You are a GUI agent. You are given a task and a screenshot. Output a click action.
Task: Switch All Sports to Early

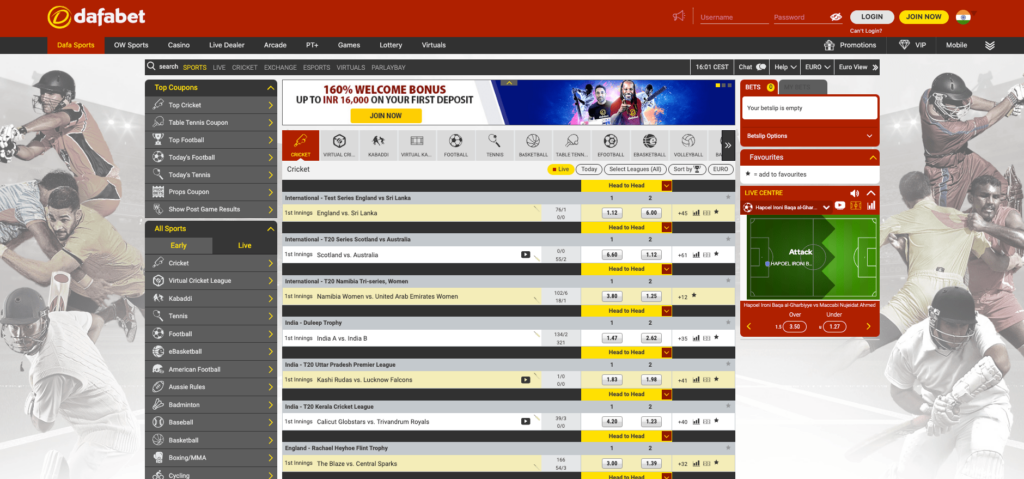(x=178, y=246)
